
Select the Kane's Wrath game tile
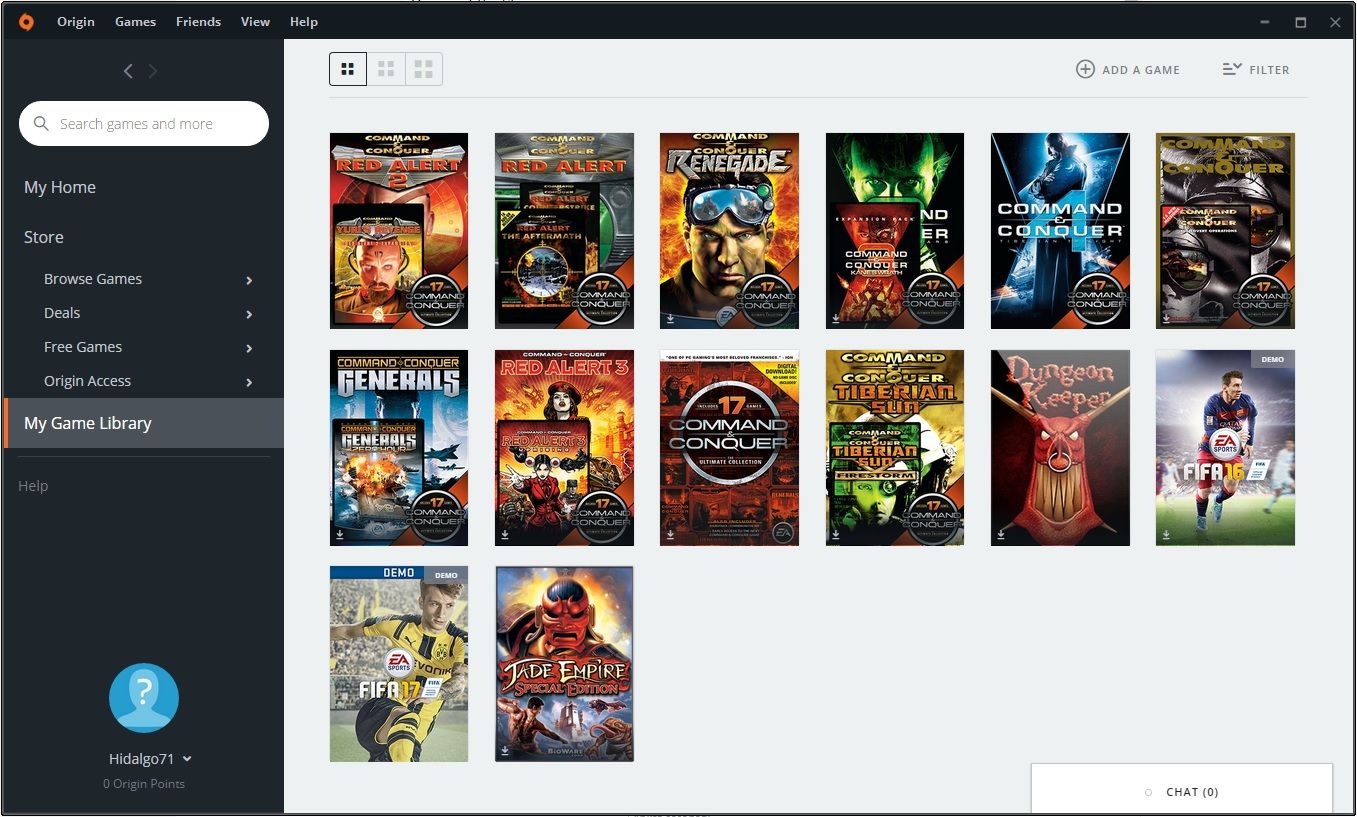click(895, 231)
